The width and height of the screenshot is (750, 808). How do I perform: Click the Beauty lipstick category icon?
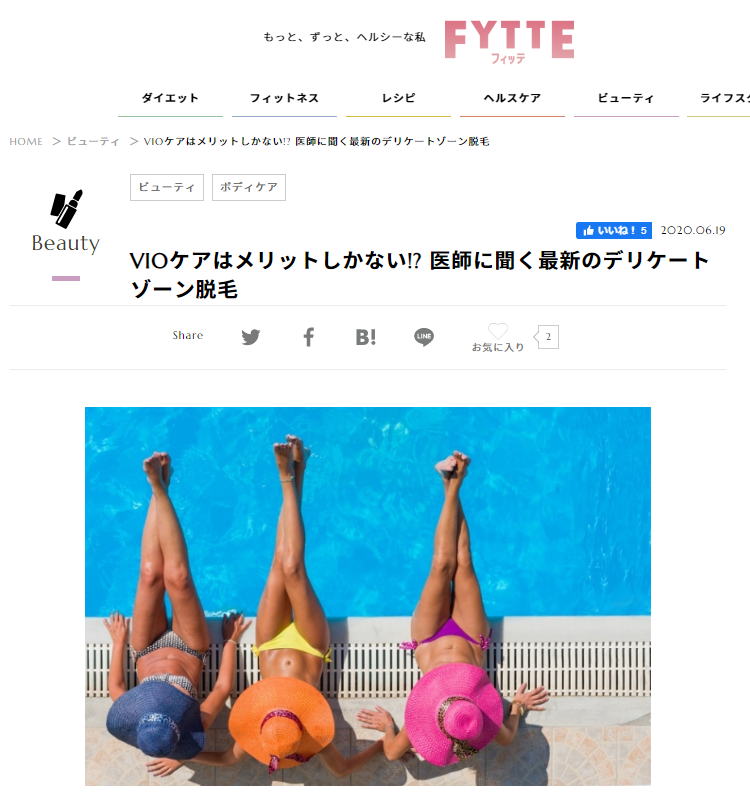66,209
